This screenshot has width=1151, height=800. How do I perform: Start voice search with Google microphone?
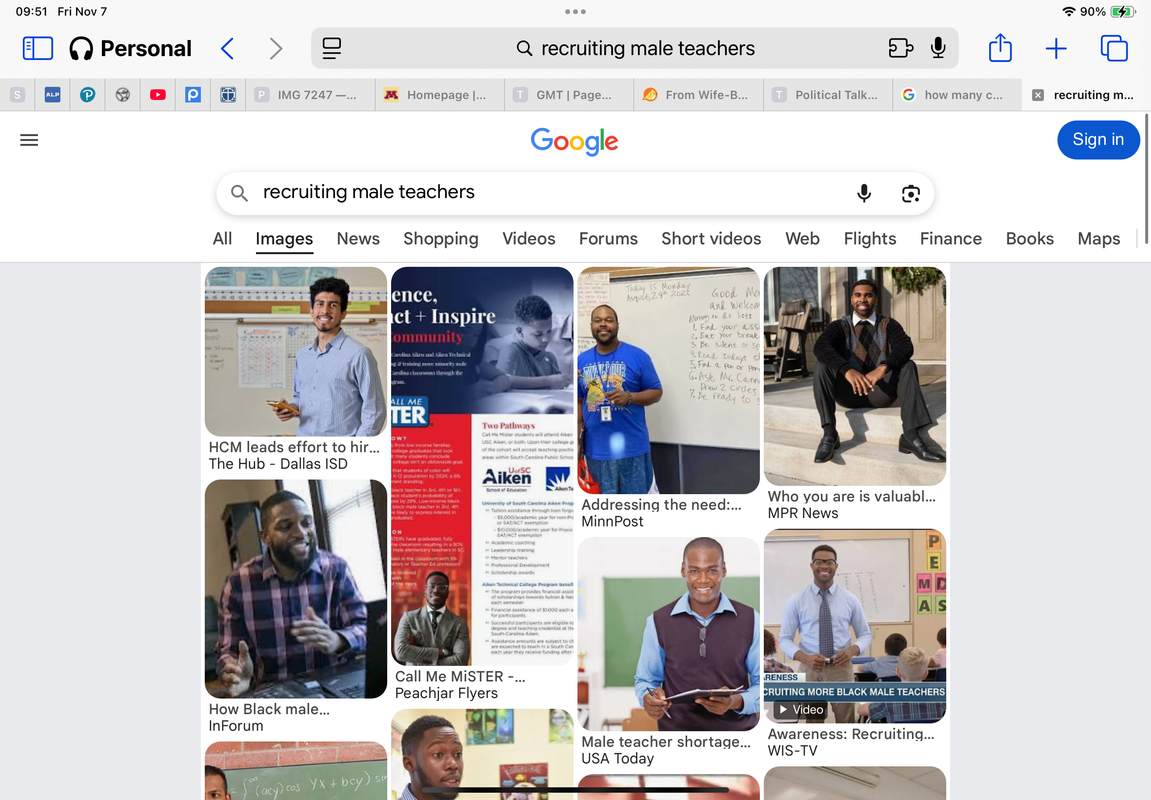864,193
